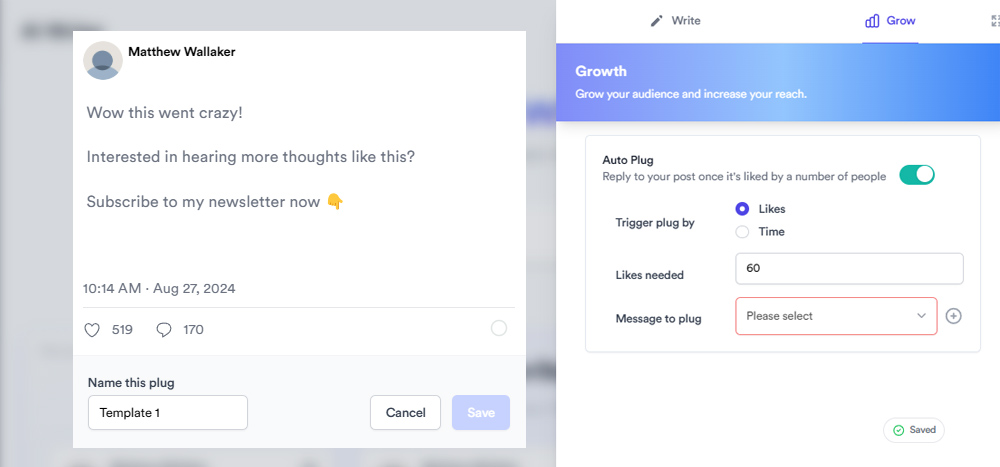Click Matthew Wallaker's profile avatar
This screenshot has width=1000, height=467.
[x=103, y=61]
